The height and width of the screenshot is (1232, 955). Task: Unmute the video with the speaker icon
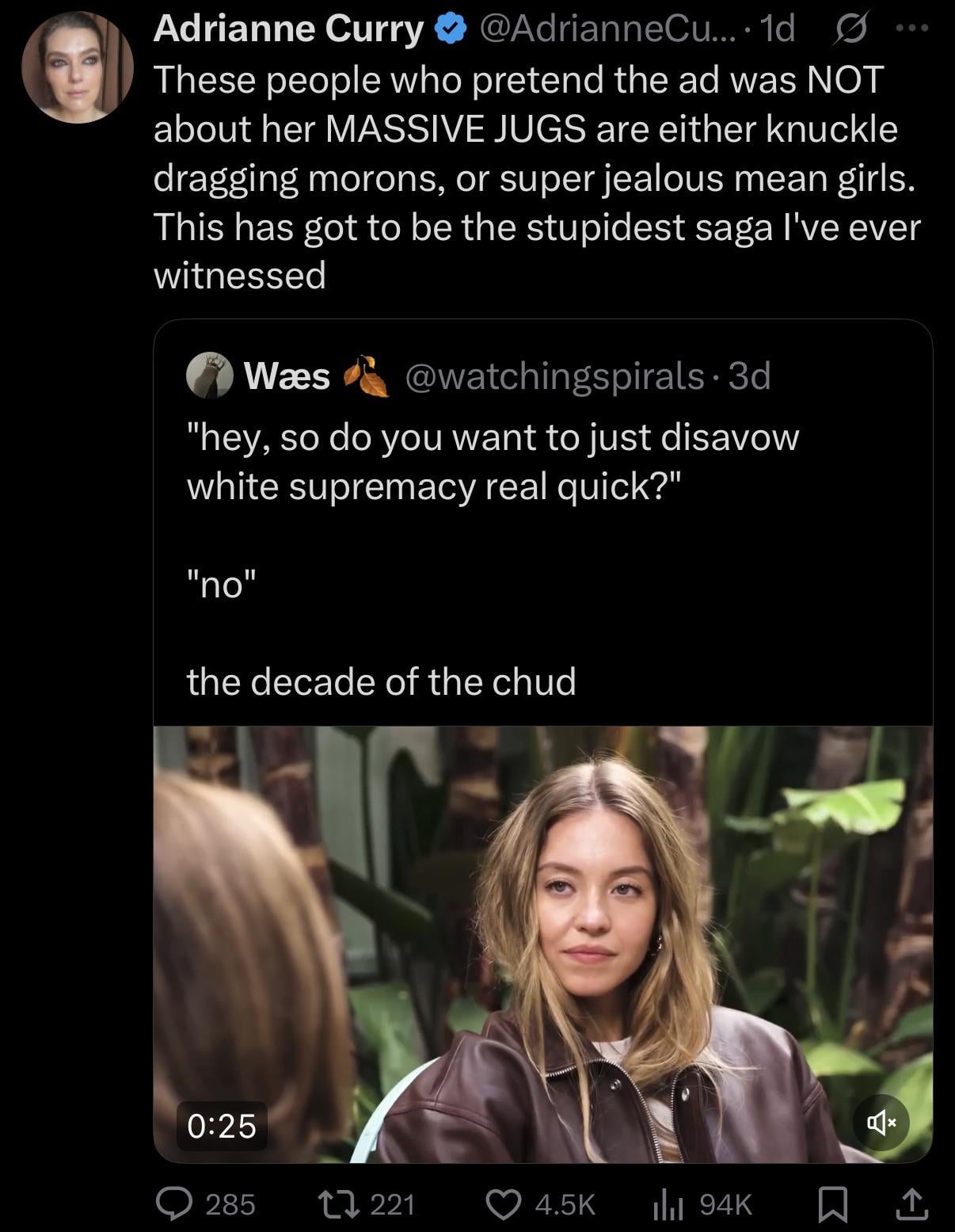click(x=881, y=1122)
